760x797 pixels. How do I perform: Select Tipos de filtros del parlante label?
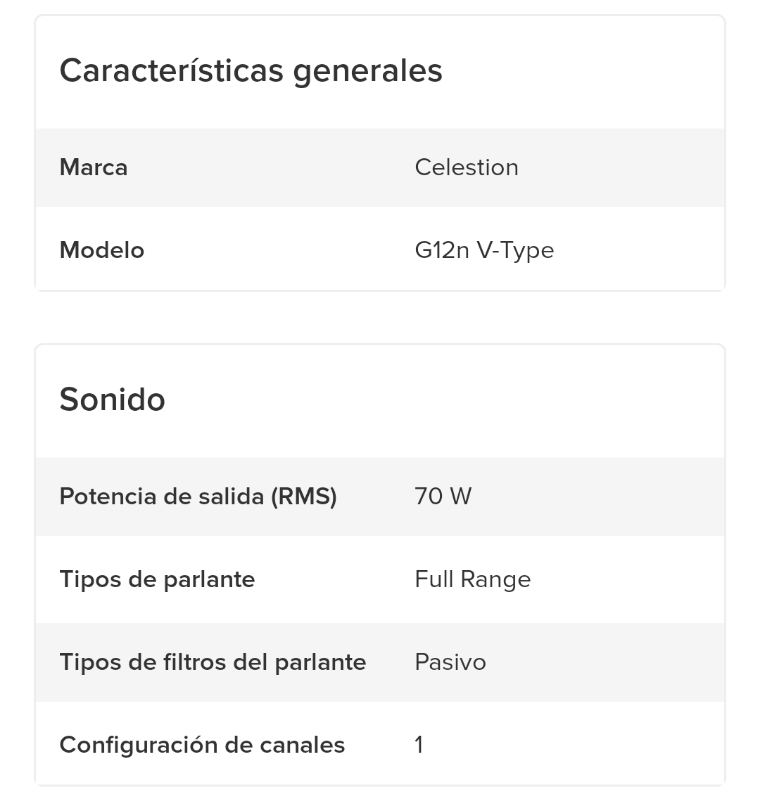(x=212, y=662)
